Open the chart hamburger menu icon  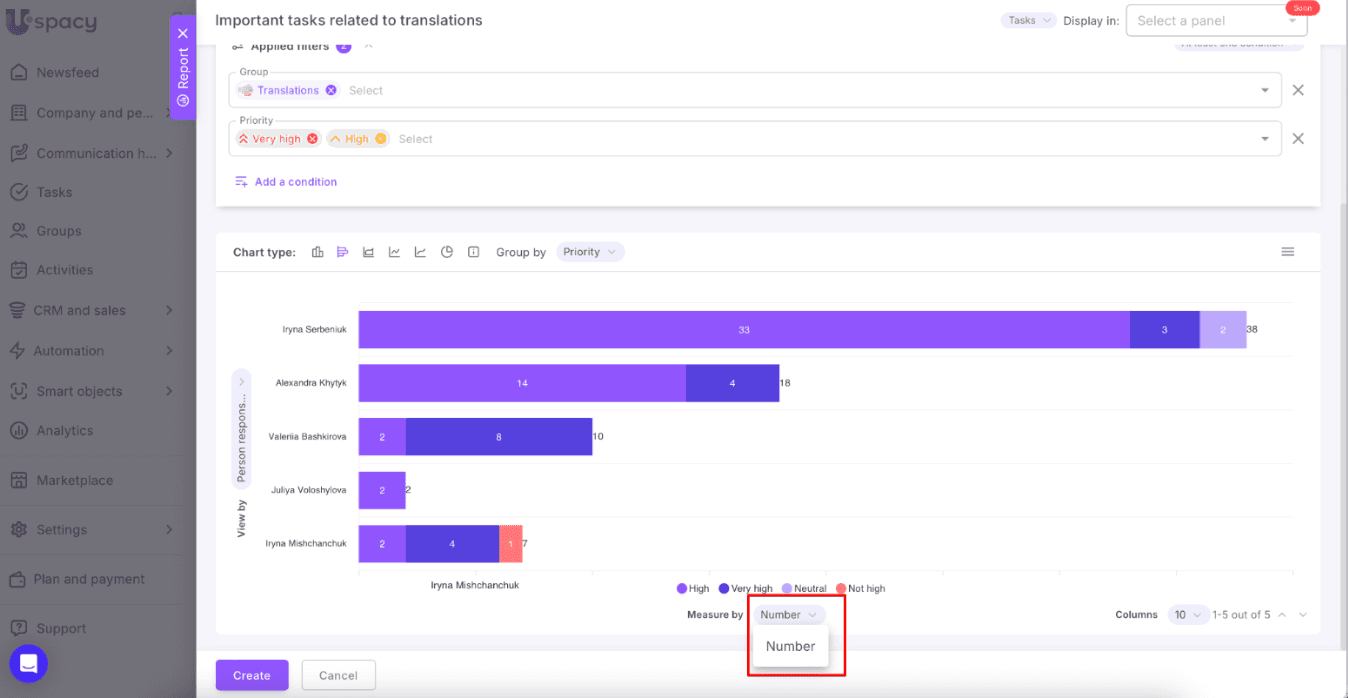[1288, 252]
